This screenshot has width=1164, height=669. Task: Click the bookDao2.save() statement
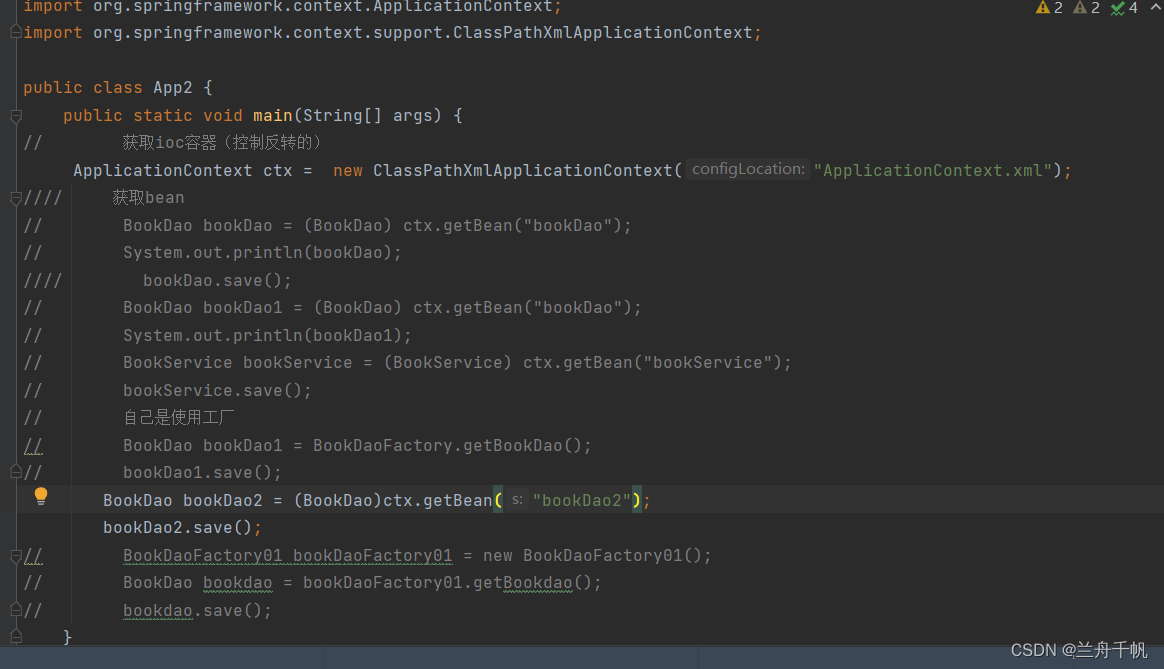click(183, 528)
